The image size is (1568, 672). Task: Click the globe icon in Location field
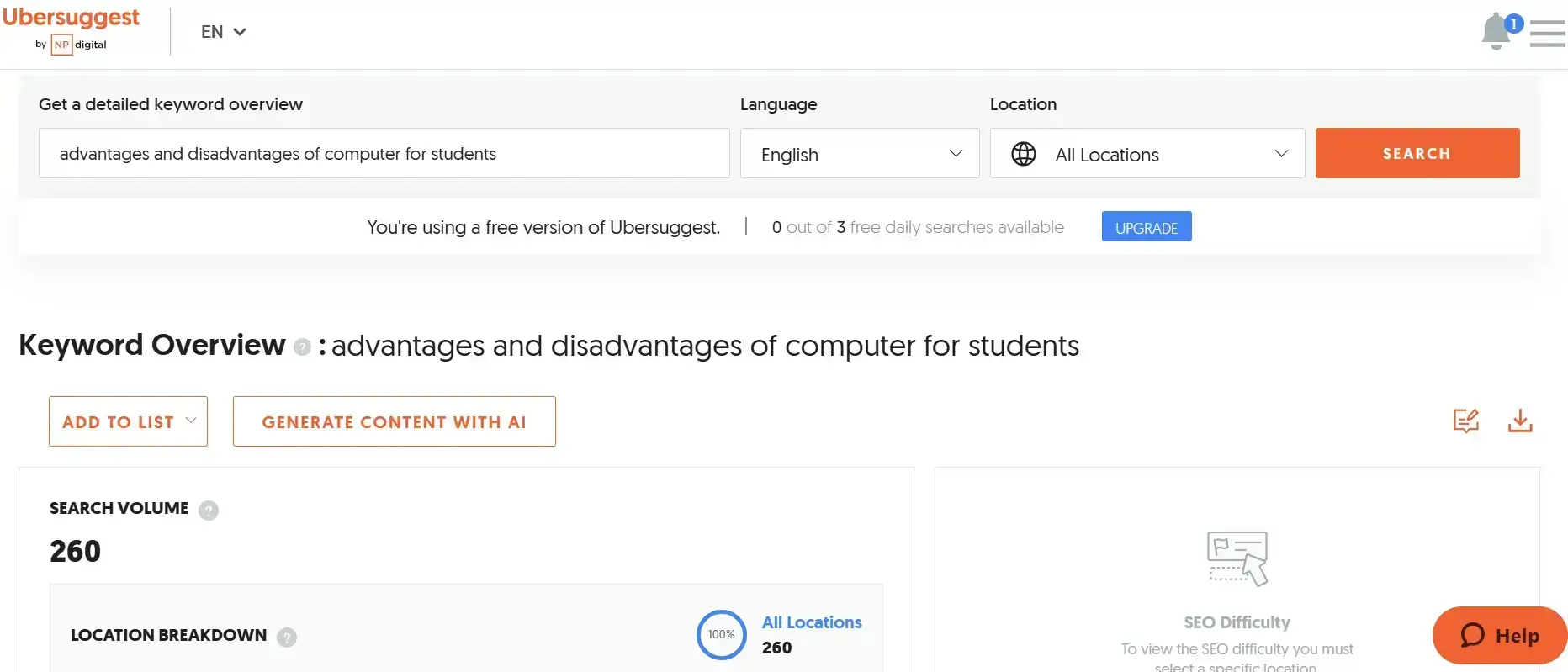coord(1024,154)
